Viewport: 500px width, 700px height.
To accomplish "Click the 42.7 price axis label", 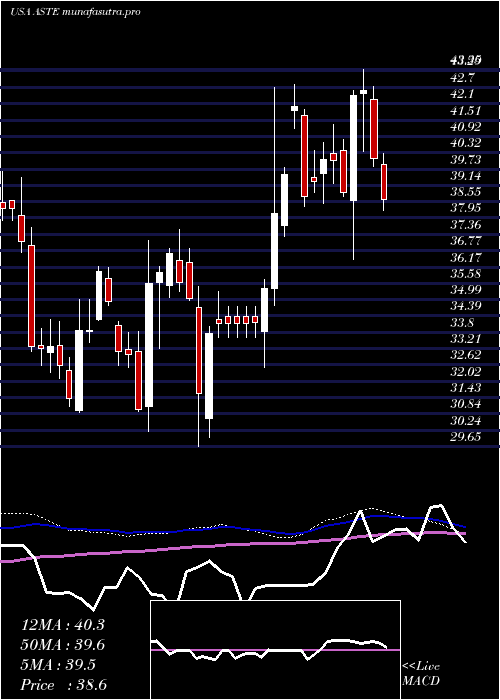I will pyautogui.click(x=462, y=78).
